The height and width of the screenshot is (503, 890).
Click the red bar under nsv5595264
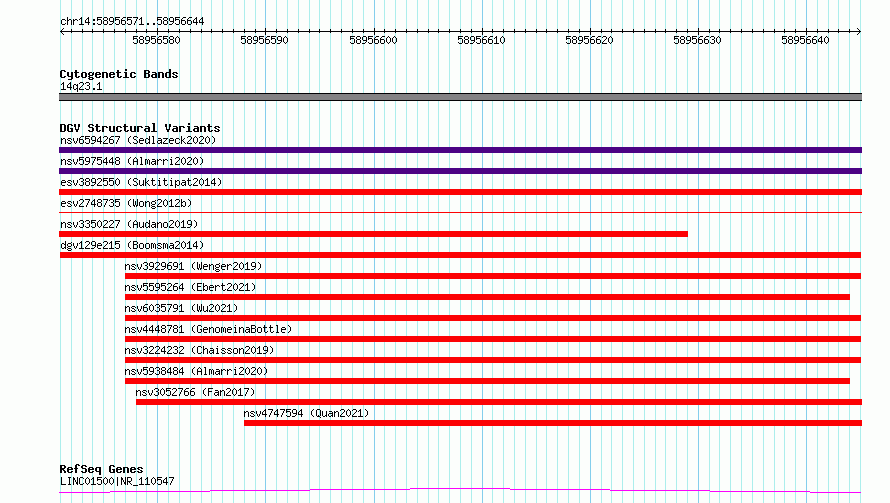(x=487, y=297)
